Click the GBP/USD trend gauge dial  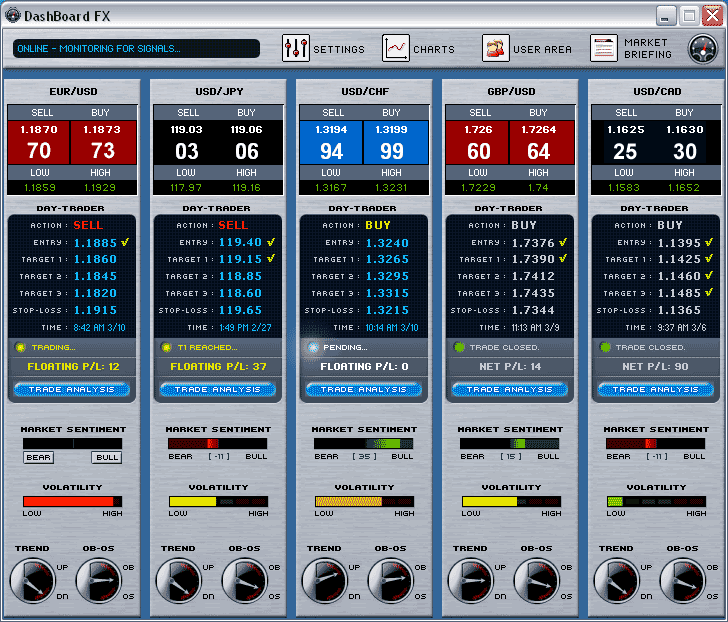pos(470,581)
